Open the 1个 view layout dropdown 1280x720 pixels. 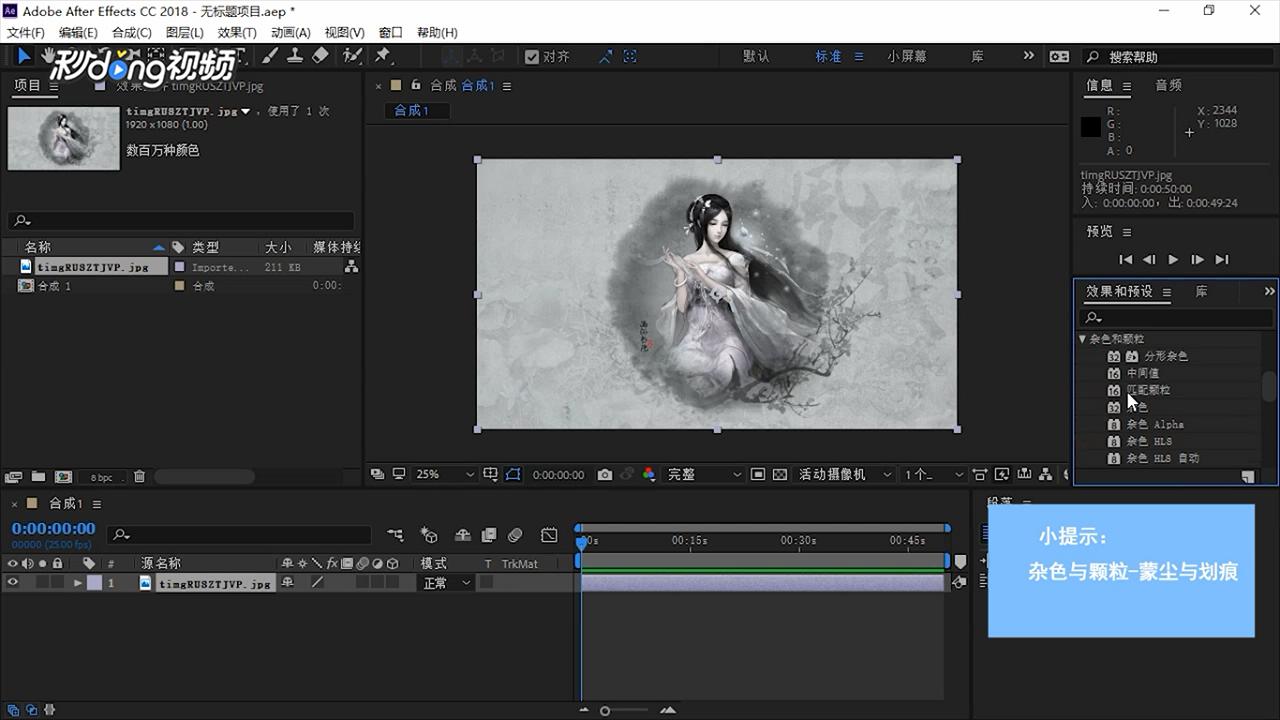[934, 475]
